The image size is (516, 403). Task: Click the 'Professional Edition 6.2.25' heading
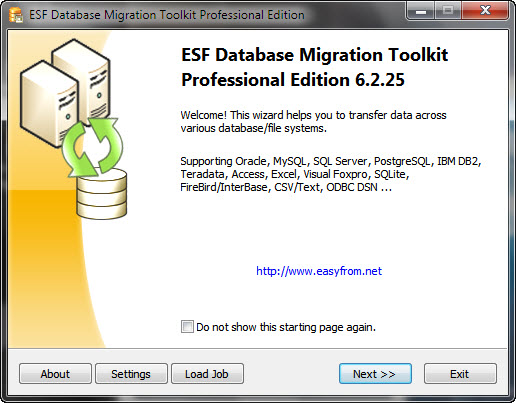pyautogui.click(x=293, y=80)
